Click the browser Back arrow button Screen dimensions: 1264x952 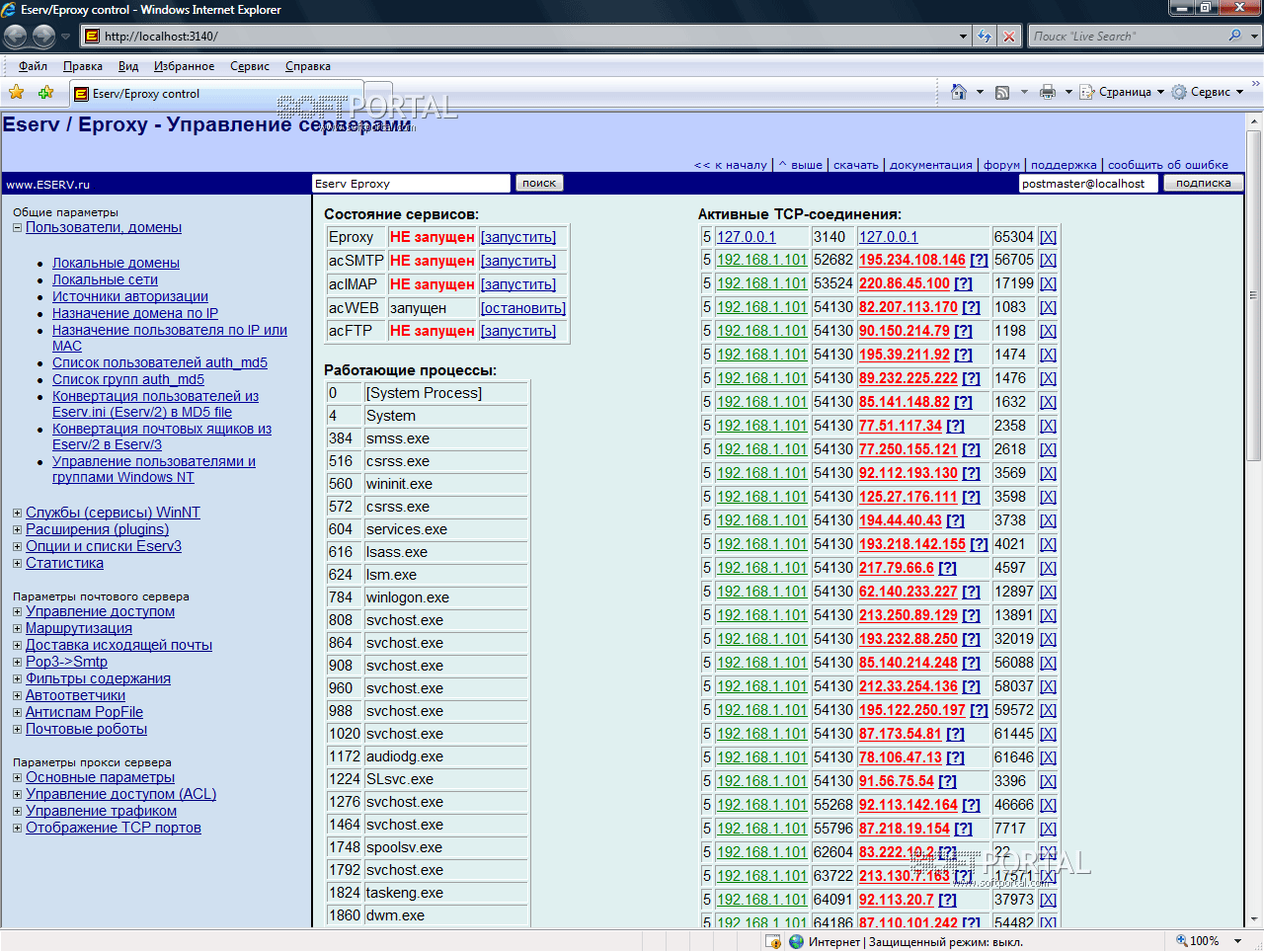pos(16,37)
